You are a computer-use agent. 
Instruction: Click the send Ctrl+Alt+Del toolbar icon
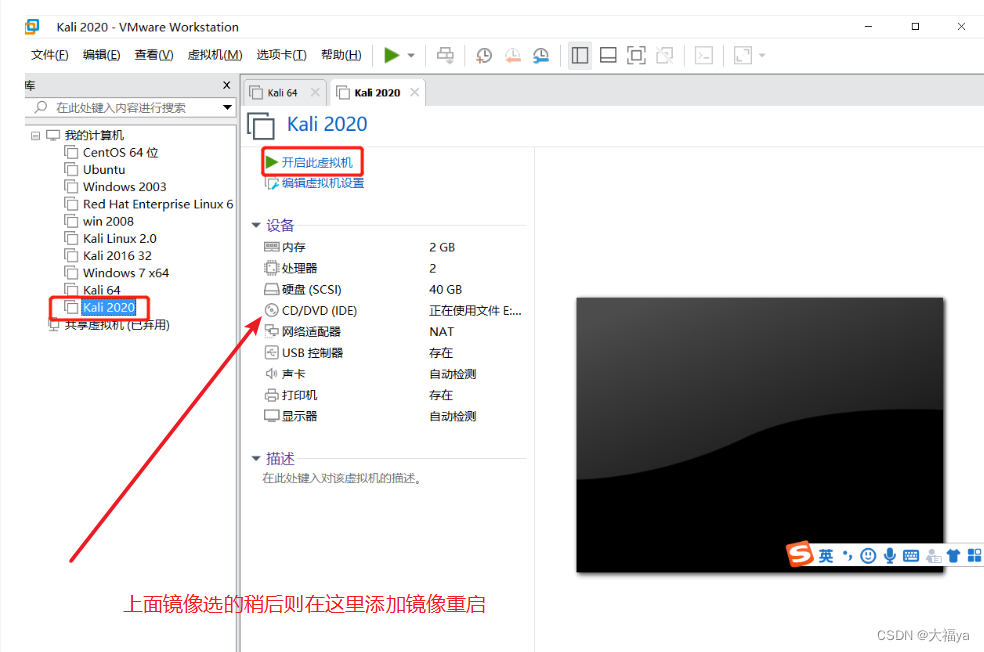[x=445, y=55]
